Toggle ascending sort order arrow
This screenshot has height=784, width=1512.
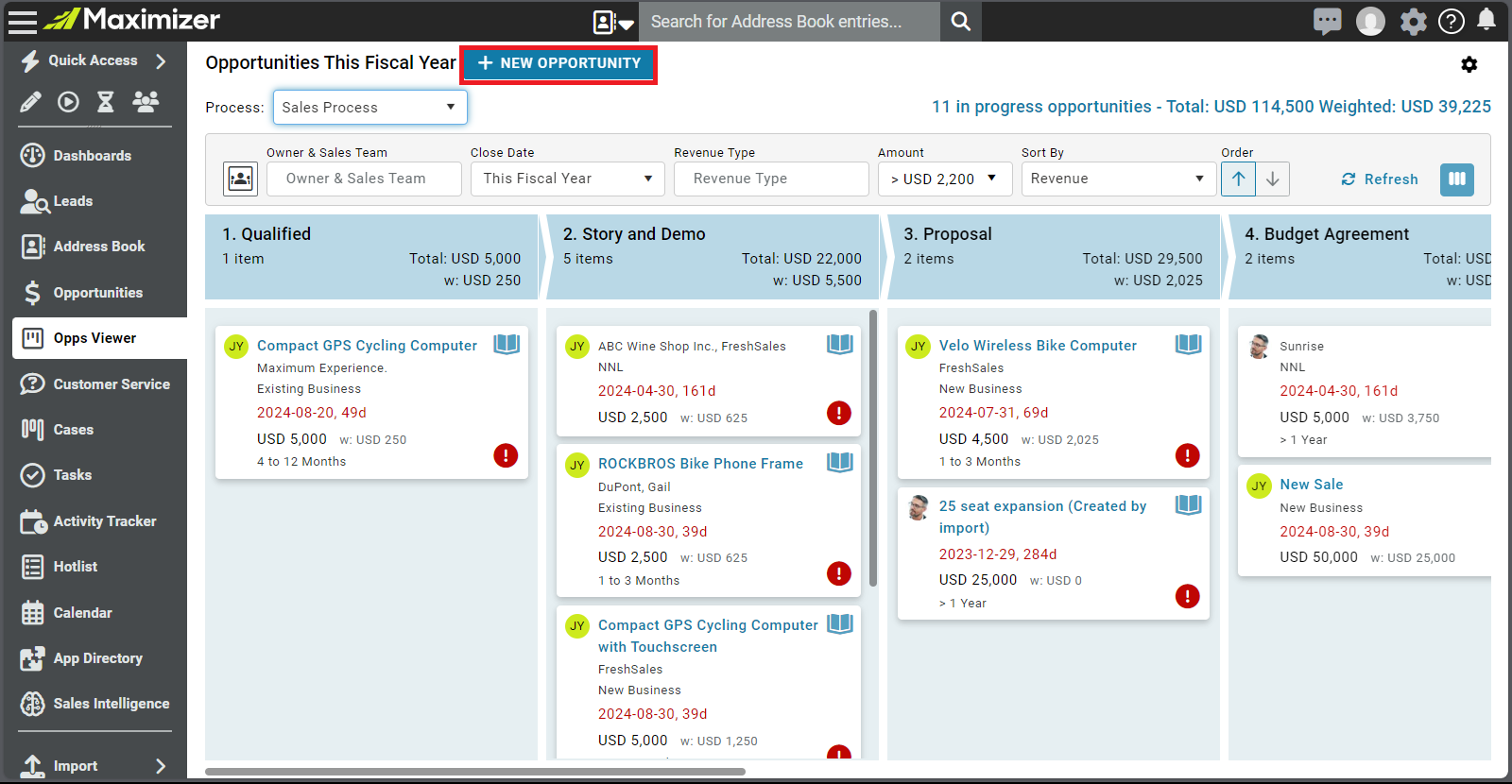click(x=1238, y=179)
